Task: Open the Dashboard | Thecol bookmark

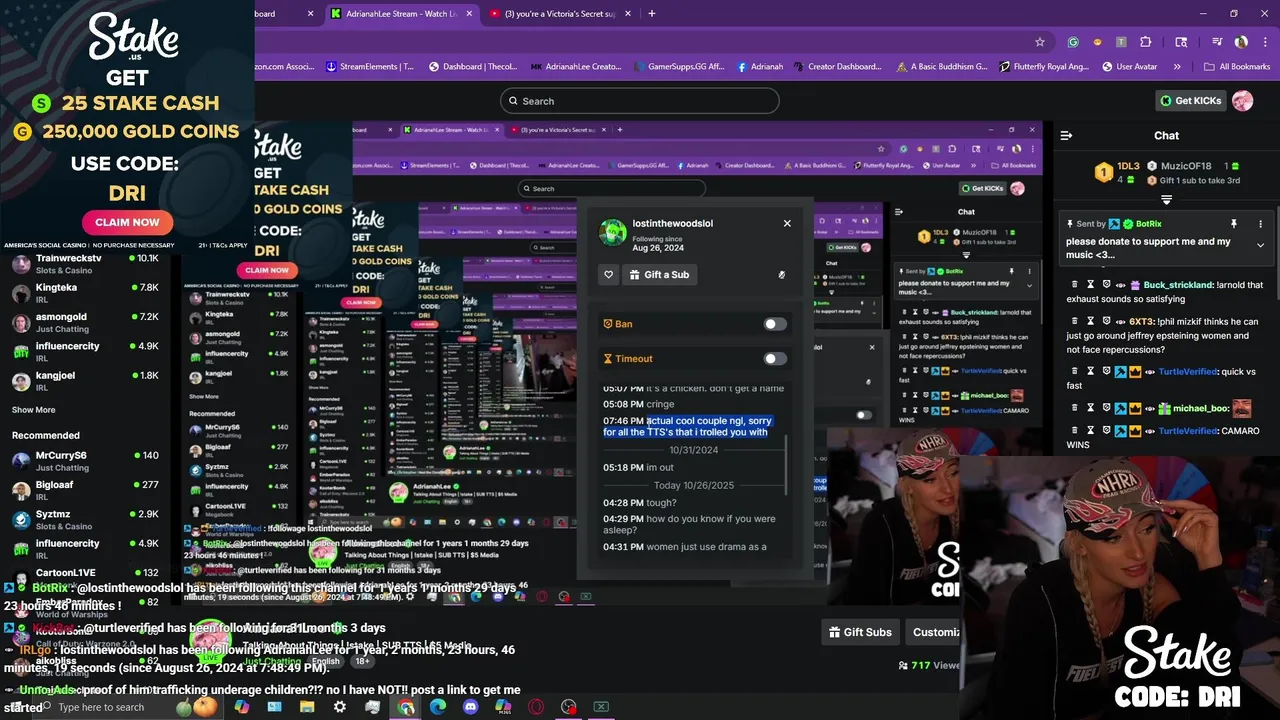Action: pyautogui.click(x=473, y=67)
